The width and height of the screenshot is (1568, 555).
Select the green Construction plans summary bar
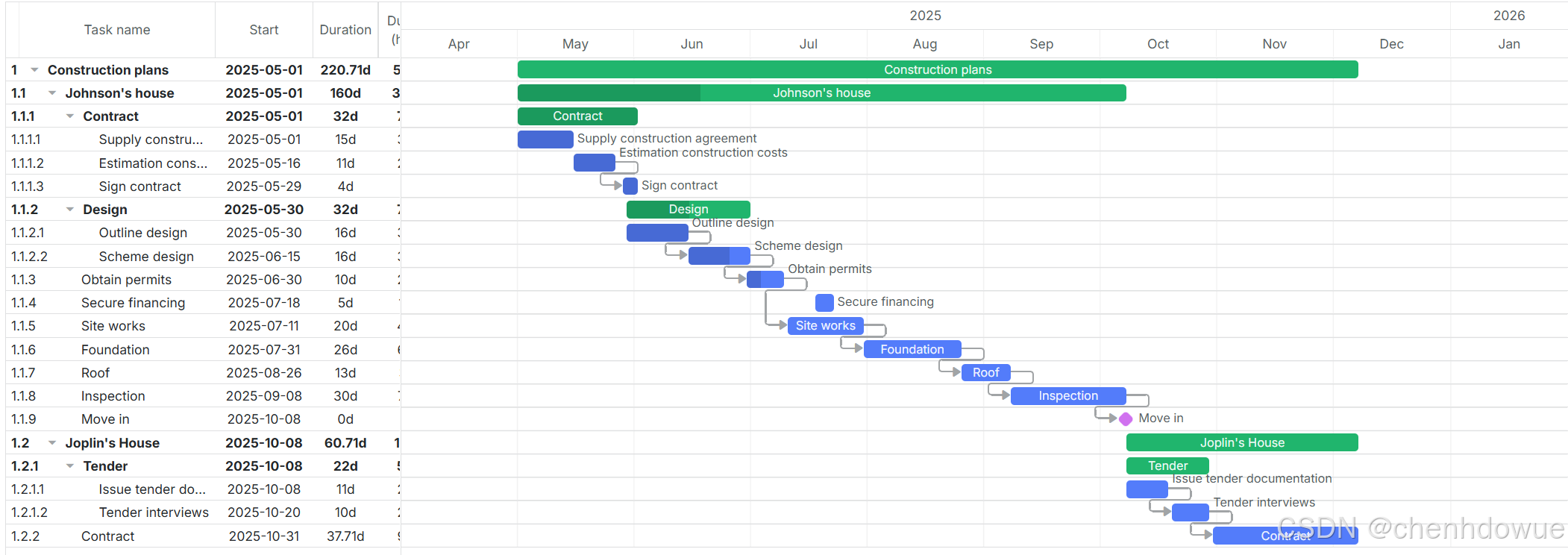[938, 69]
